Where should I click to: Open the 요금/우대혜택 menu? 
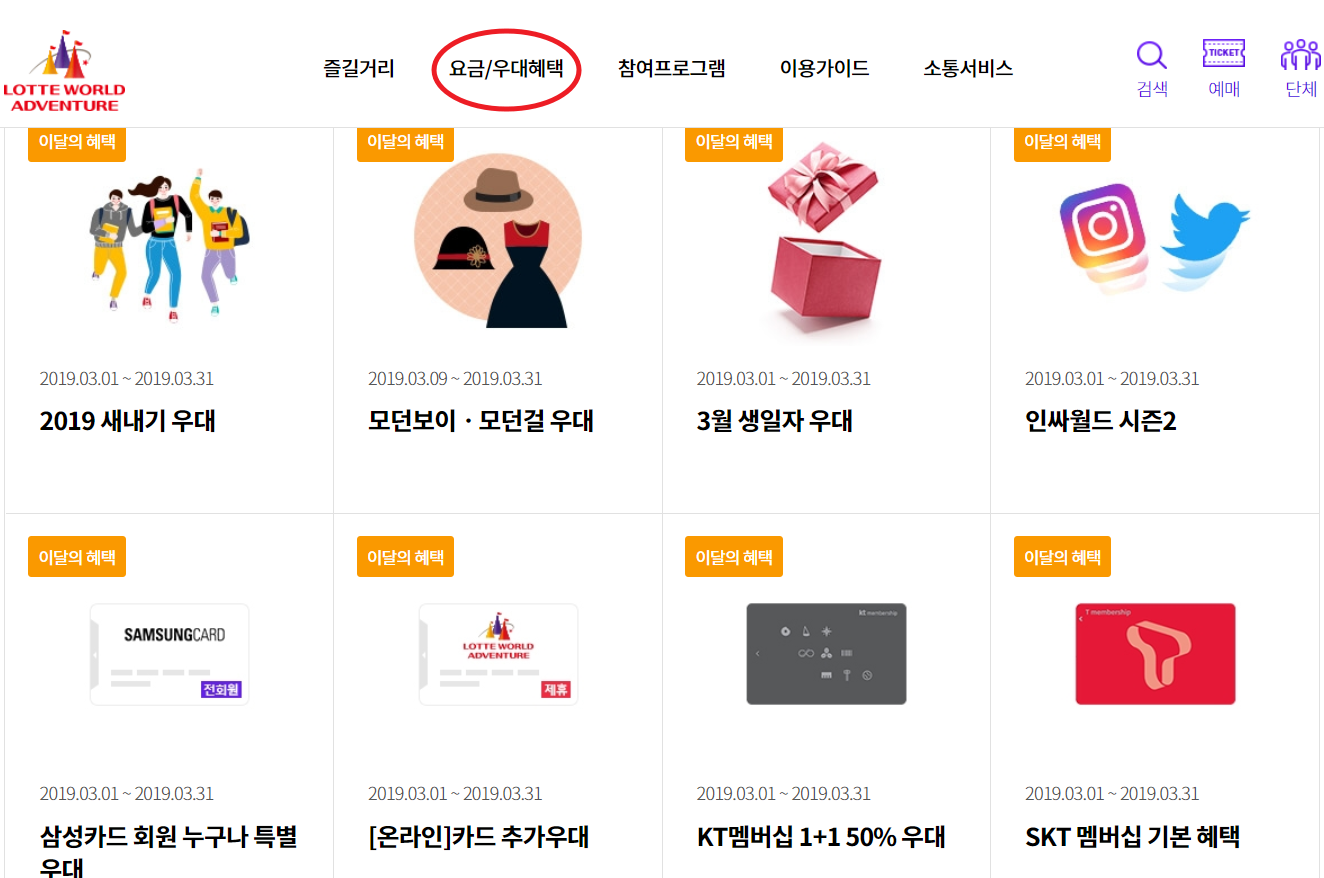click(x=506, y=69)
